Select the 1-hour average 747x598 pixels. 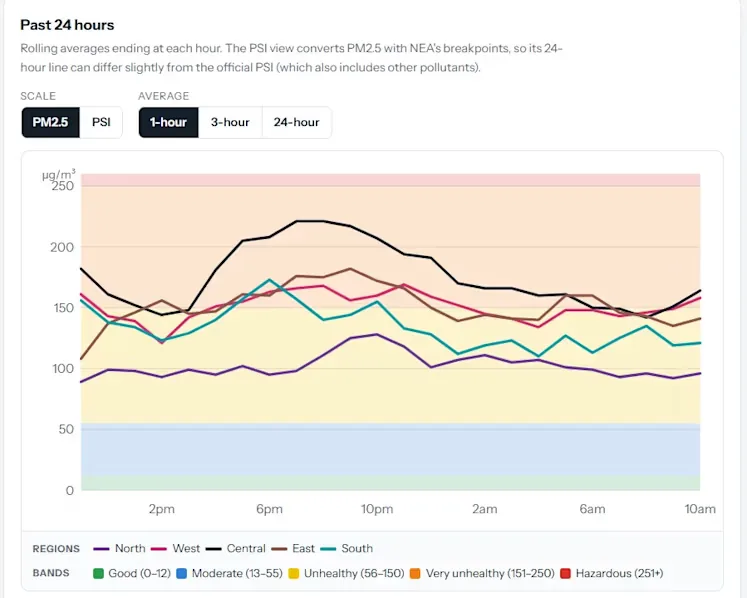point(168,122)
